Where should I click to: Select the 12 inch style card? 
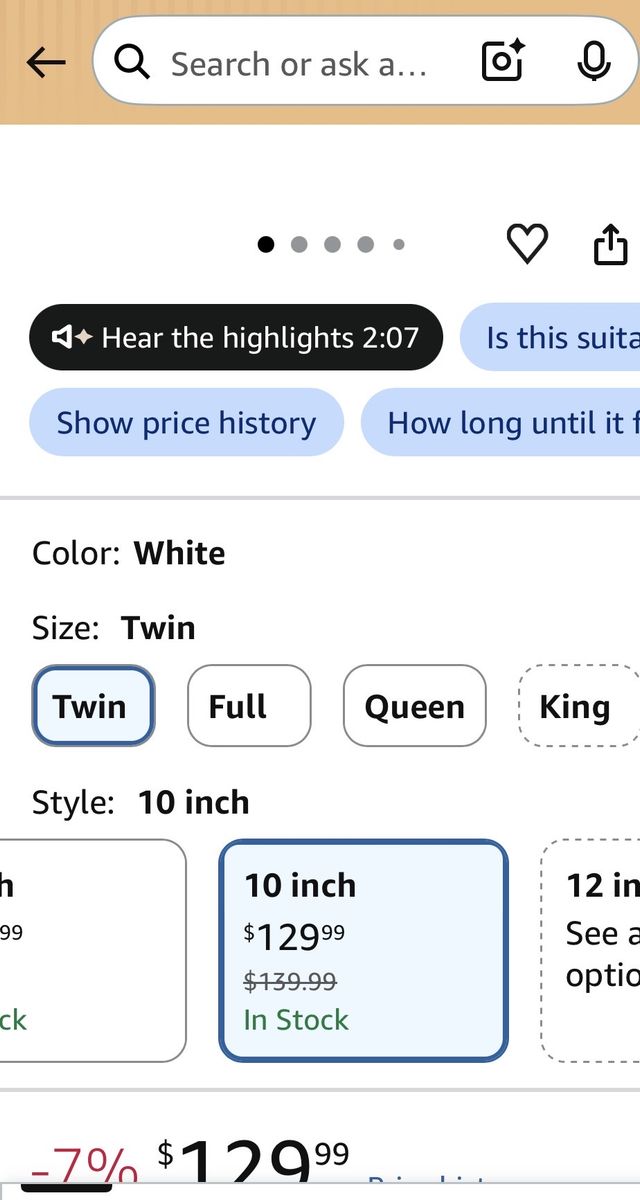(x=591, y=950)
